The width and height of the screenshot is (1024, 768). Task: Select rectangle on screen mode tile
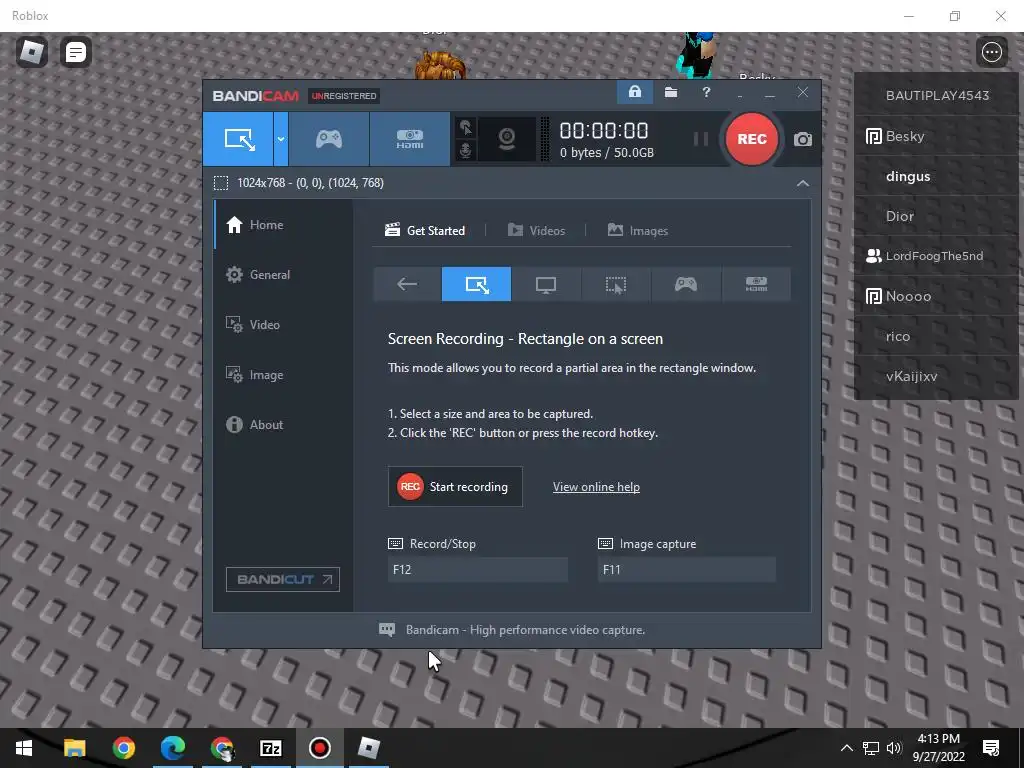point(477,284)
